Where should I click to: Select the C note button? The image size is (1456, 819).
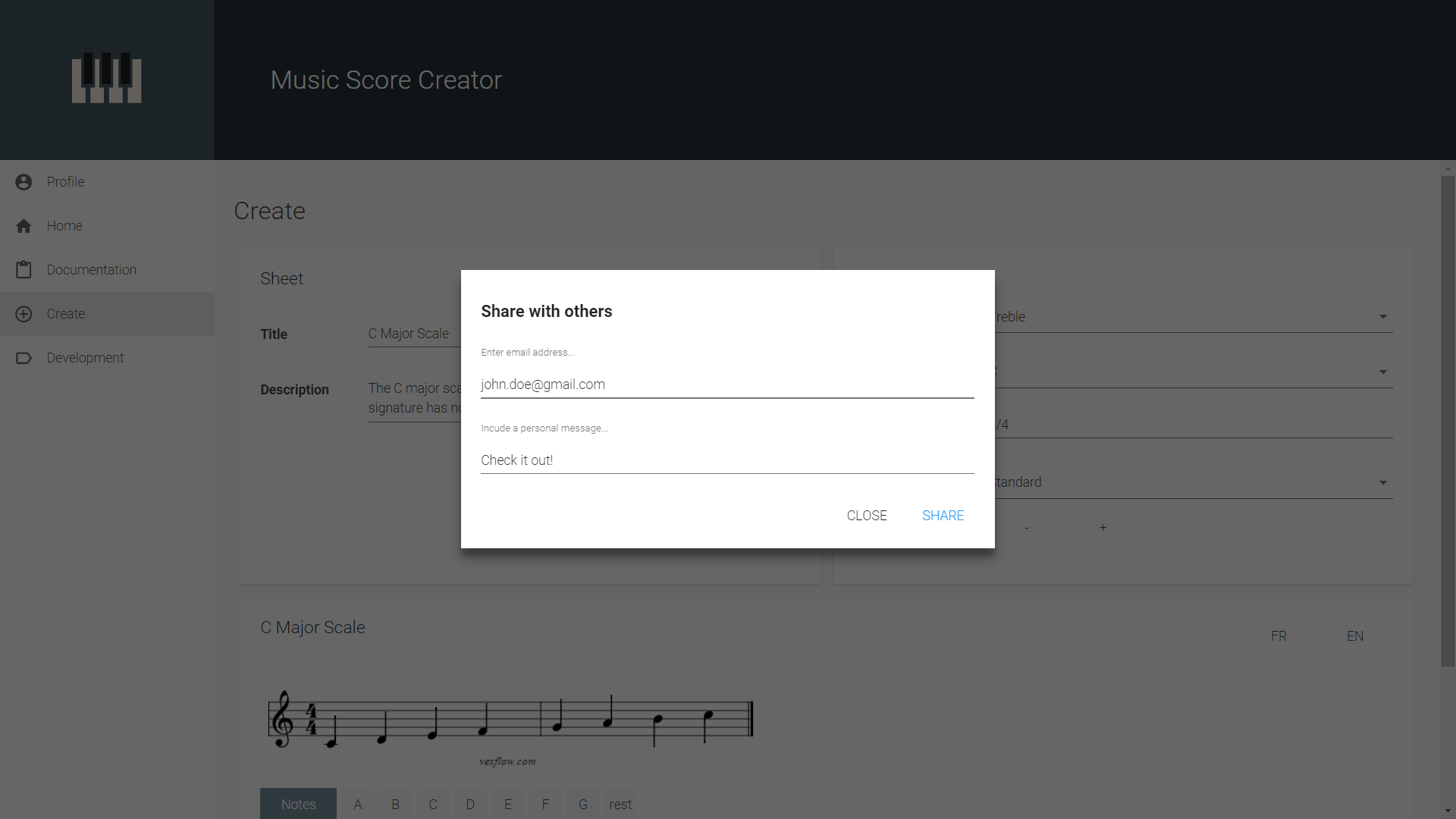click(x=433, y=804)
